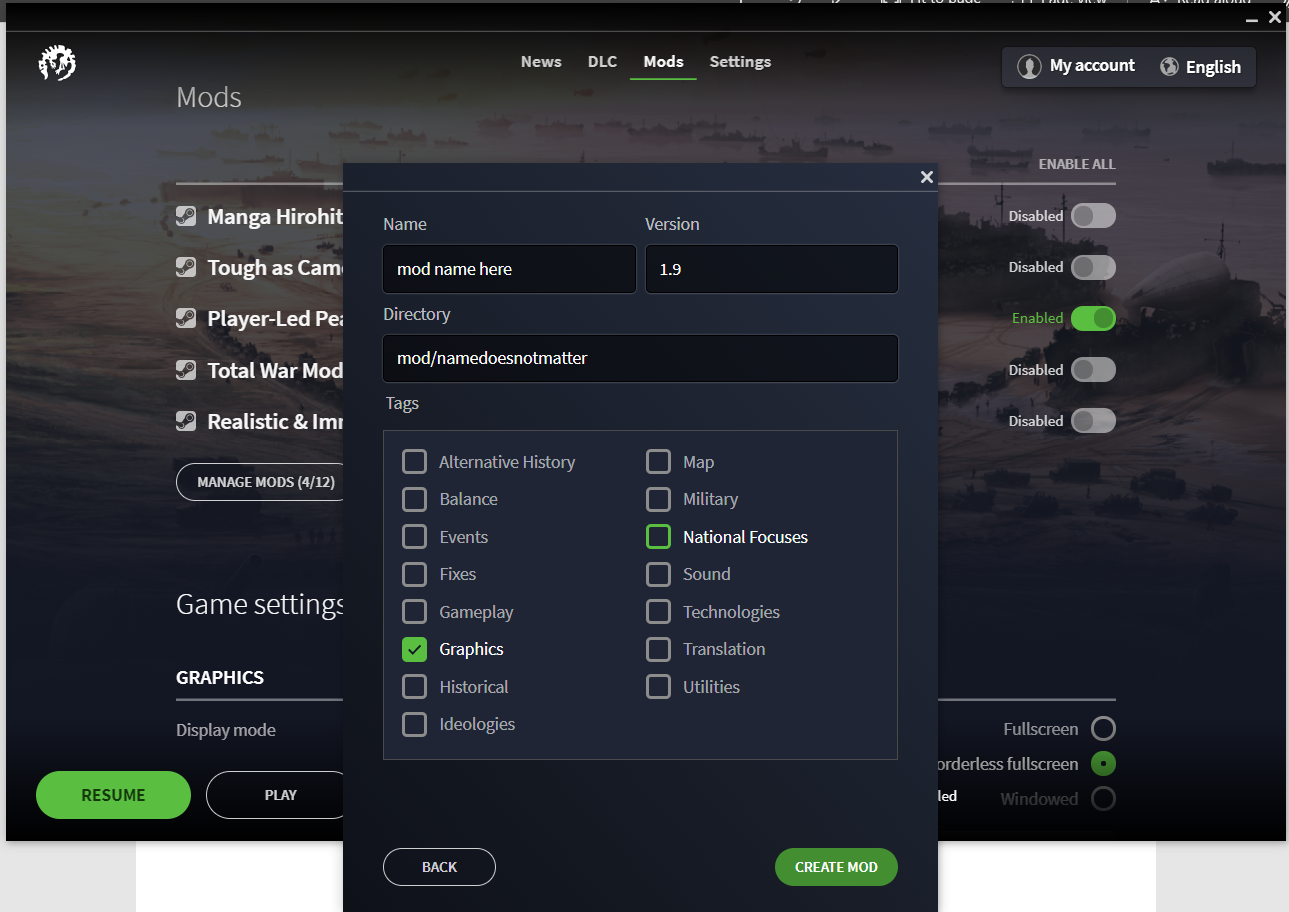Click Steam icon beside Tough as Camo mod
1289x912 pixels.
pyautogui.click(x=186, y=267)
